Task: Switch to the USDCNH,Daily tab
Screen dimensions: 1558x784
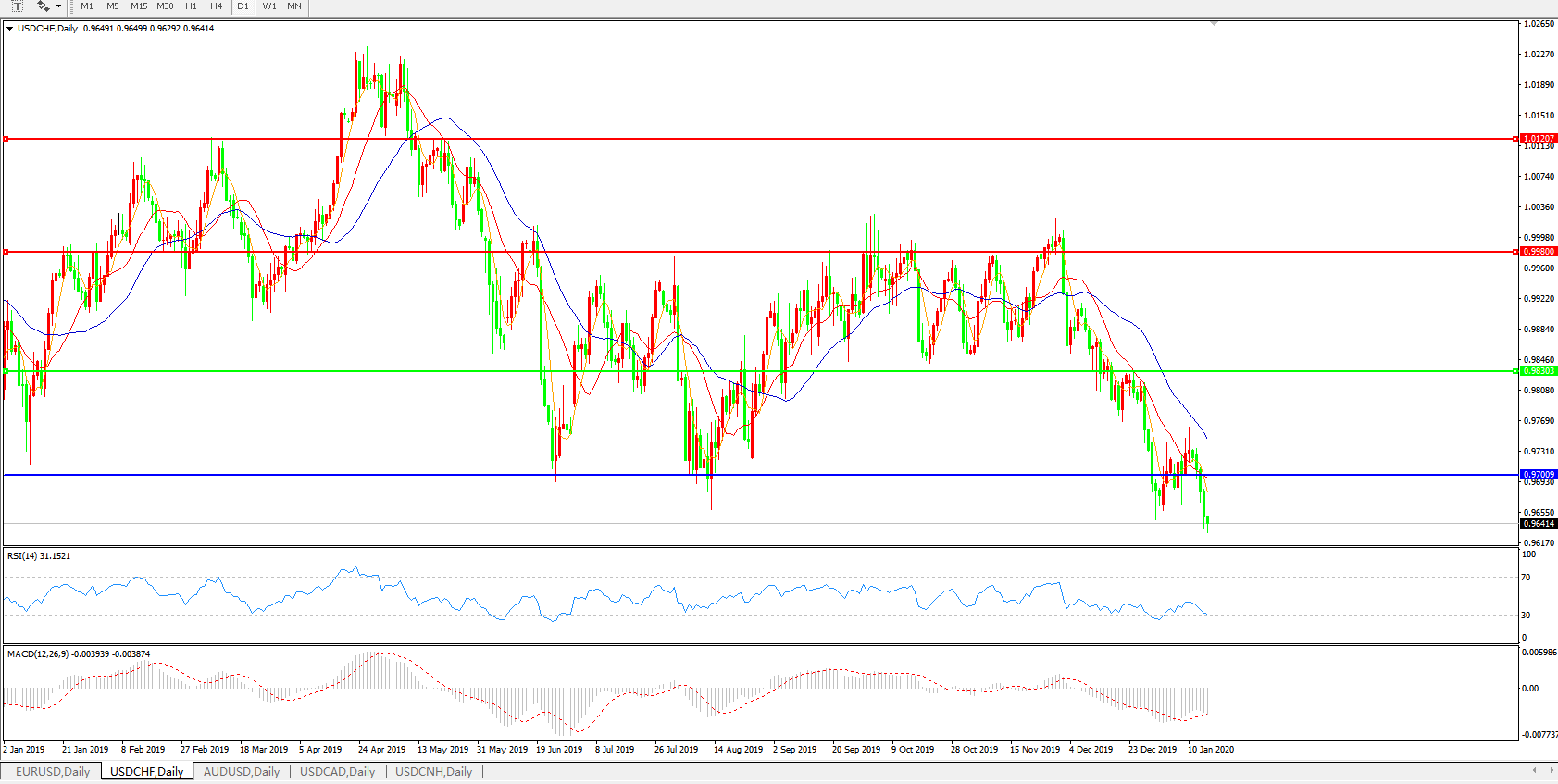Action: (433, 771)
